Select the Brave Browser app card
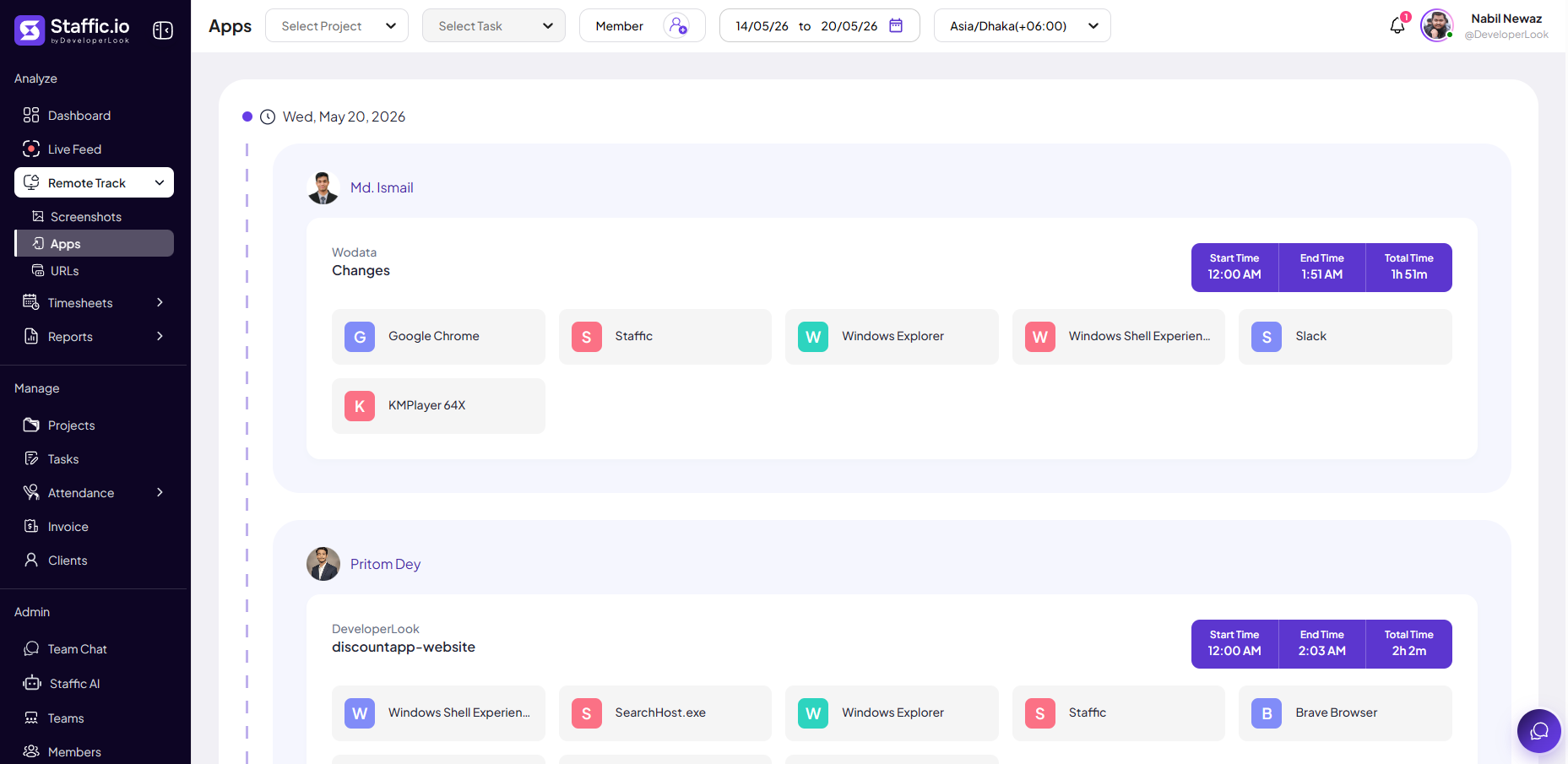 pos(1345,713)
